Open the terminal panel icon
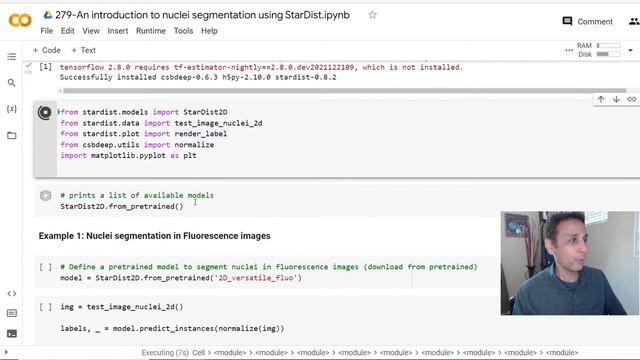The width and height of the screenshot is (640, 360). click(x=11, y=333)
